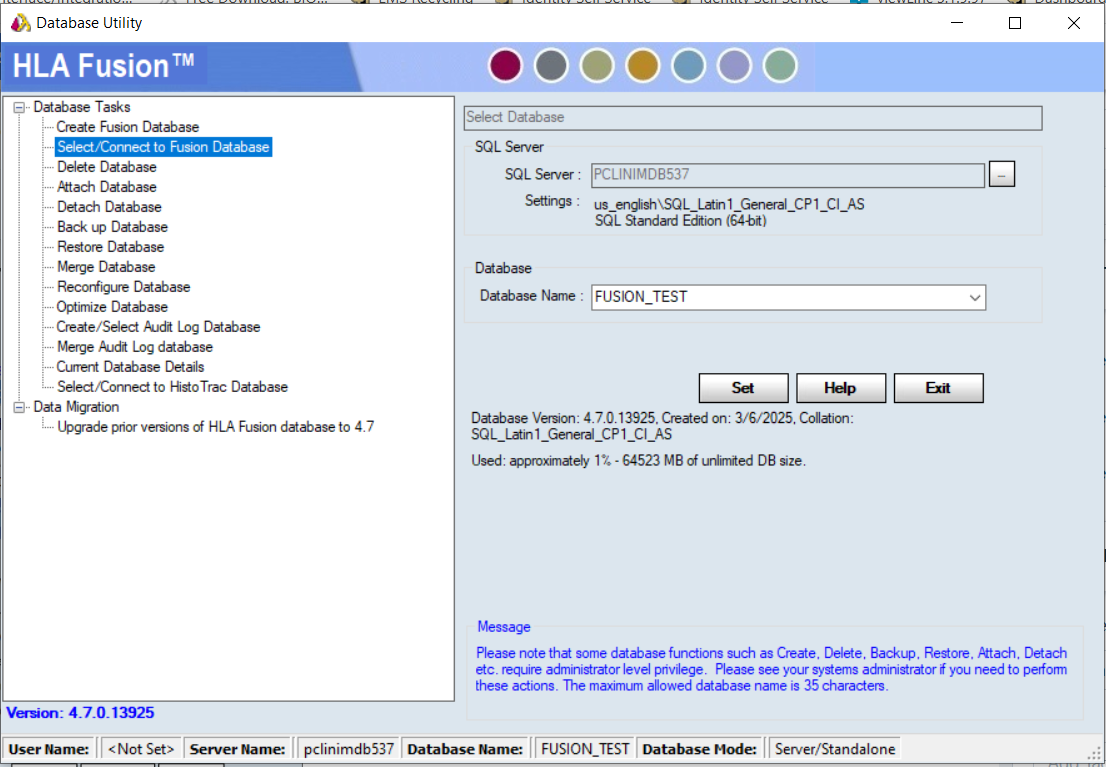Click the Server/Standalone database mode entry

(x=835, y=749)
